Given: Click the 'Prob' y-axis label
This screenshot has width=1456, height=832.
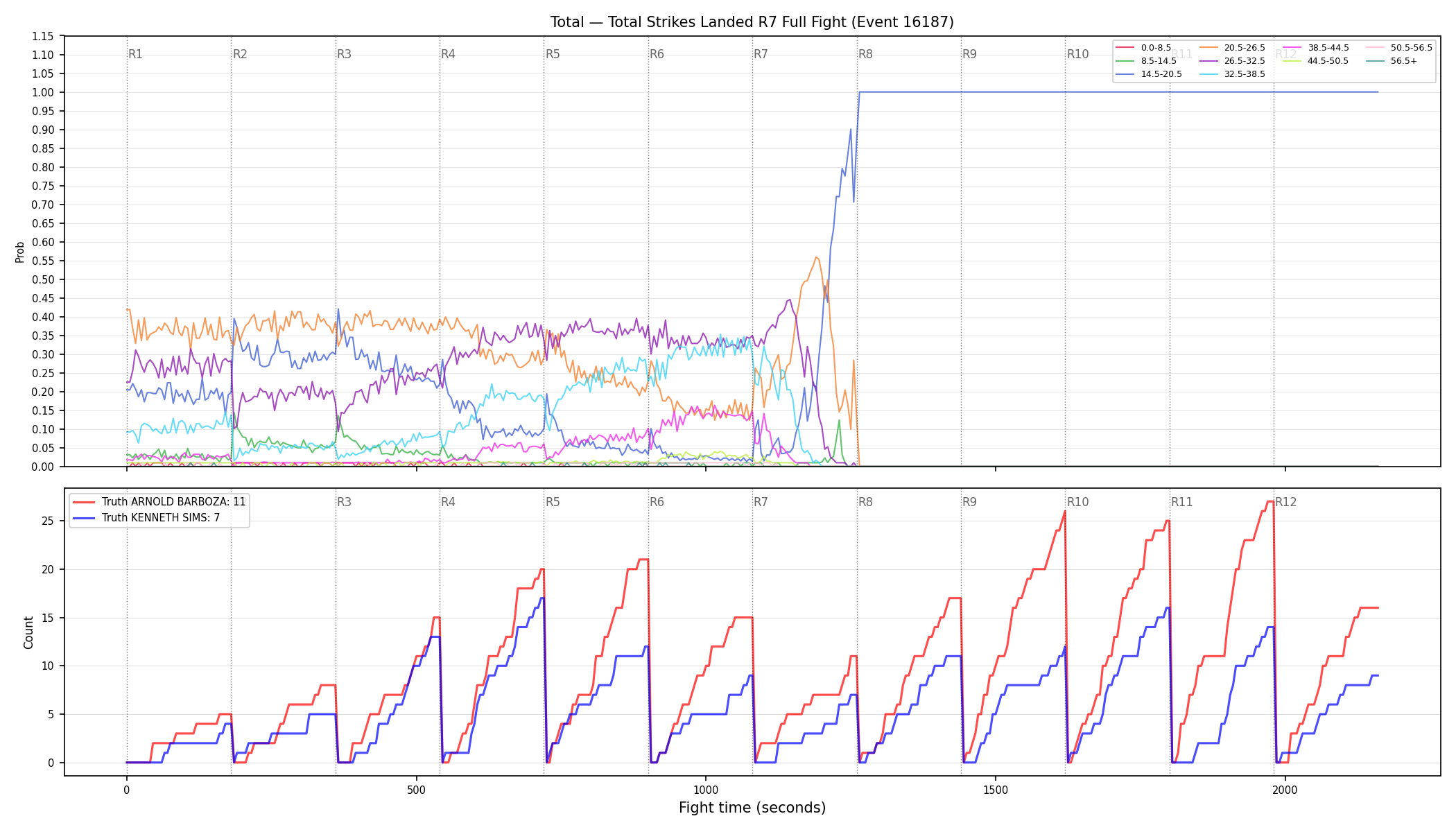Looking at the screenshot, I should click(x=20, y=252).
